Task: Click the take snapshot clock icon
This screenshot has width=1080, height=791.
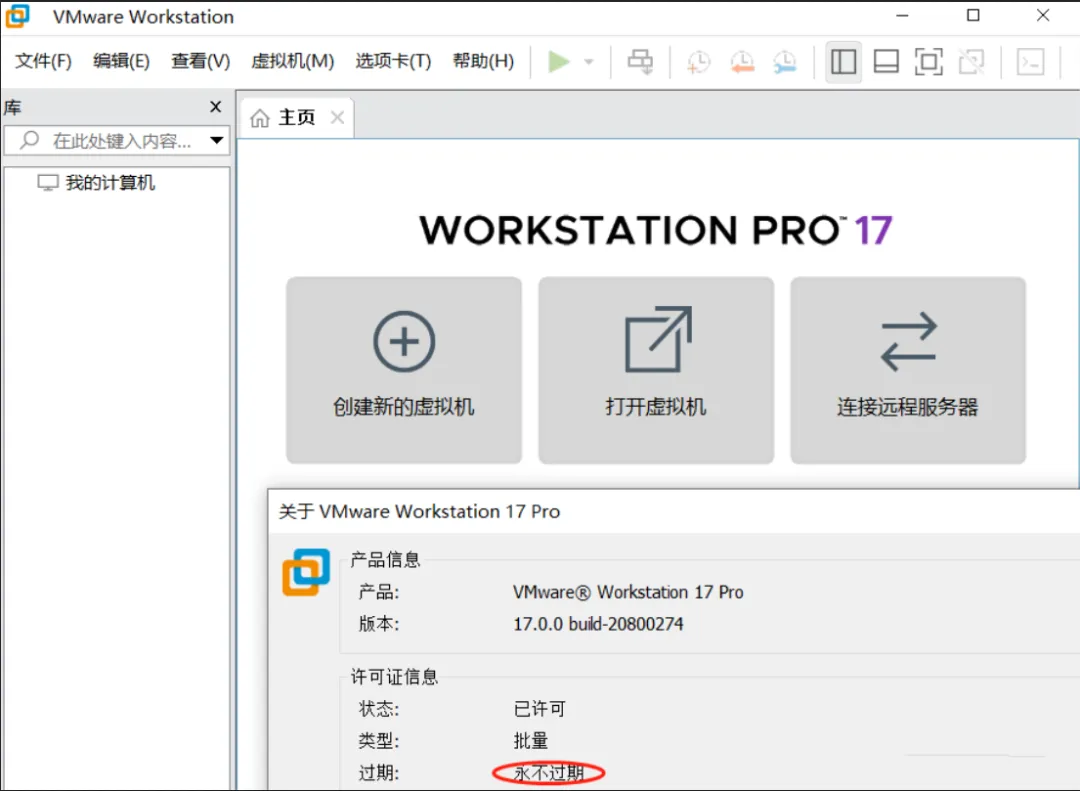Action: point(698,62)
